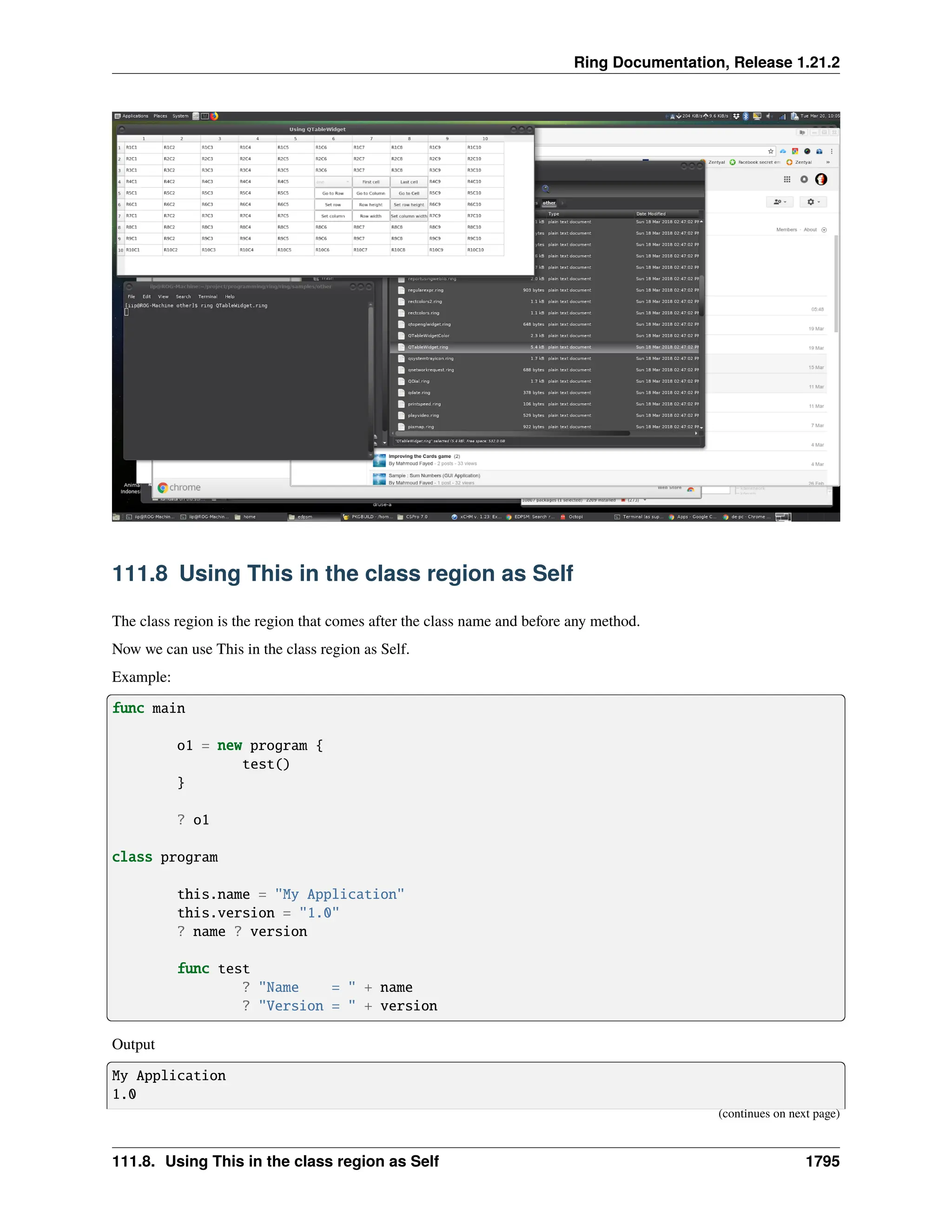The image size is (952, 1232).
Task: Click the volume speaker tray icon
Action: 768,116
